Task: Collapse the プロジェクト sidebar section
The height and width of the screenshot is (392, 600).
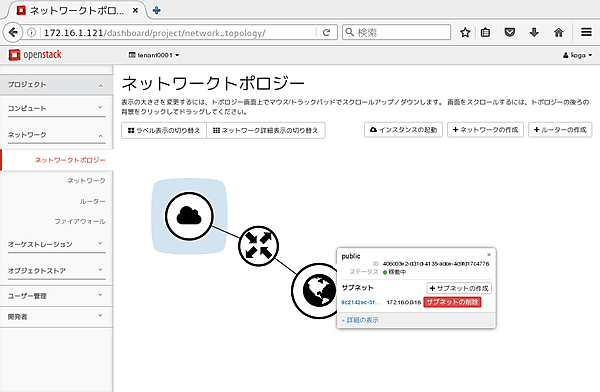Action: [56, 85]
